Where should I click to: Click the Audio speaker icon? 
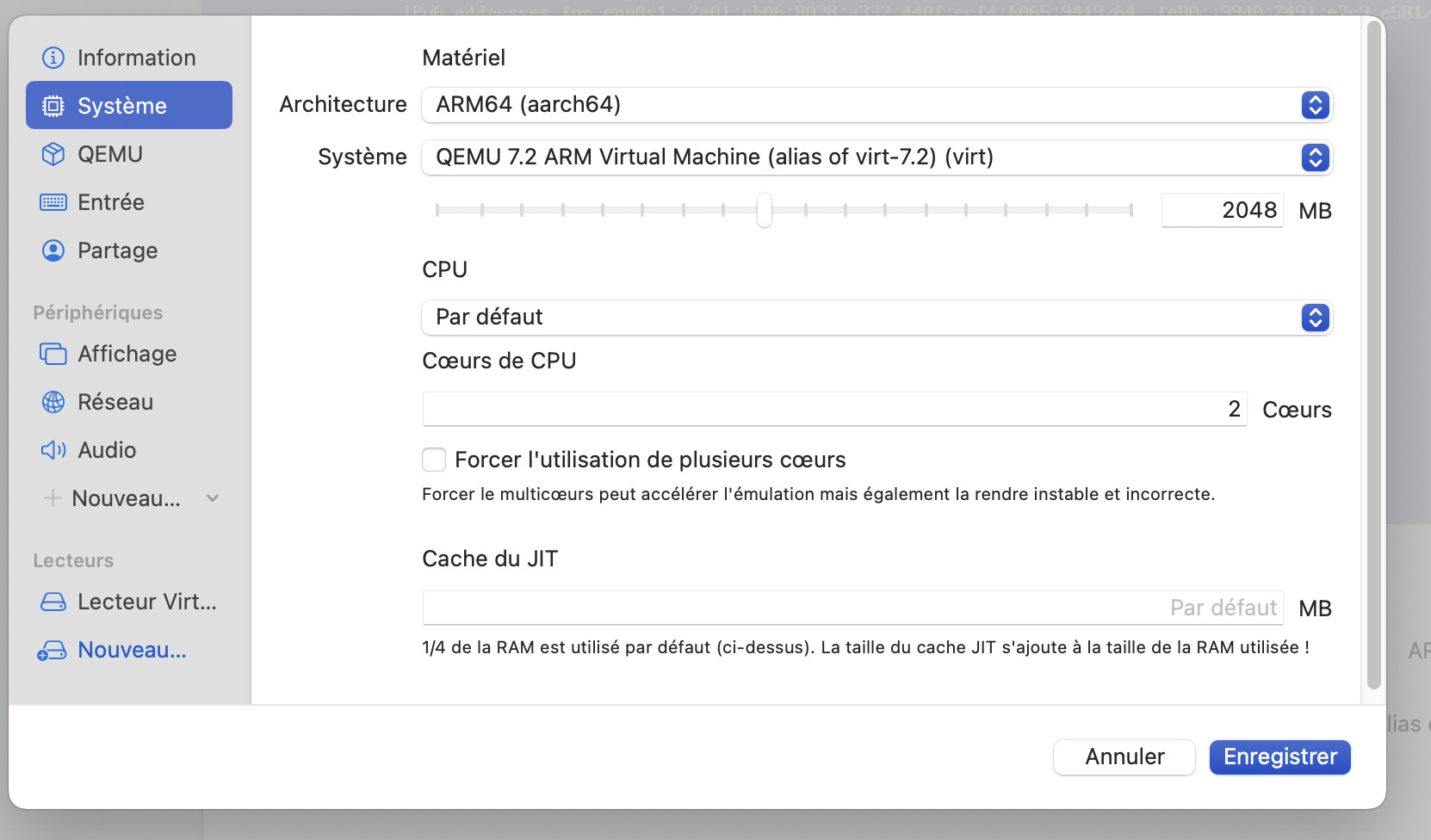53,450
